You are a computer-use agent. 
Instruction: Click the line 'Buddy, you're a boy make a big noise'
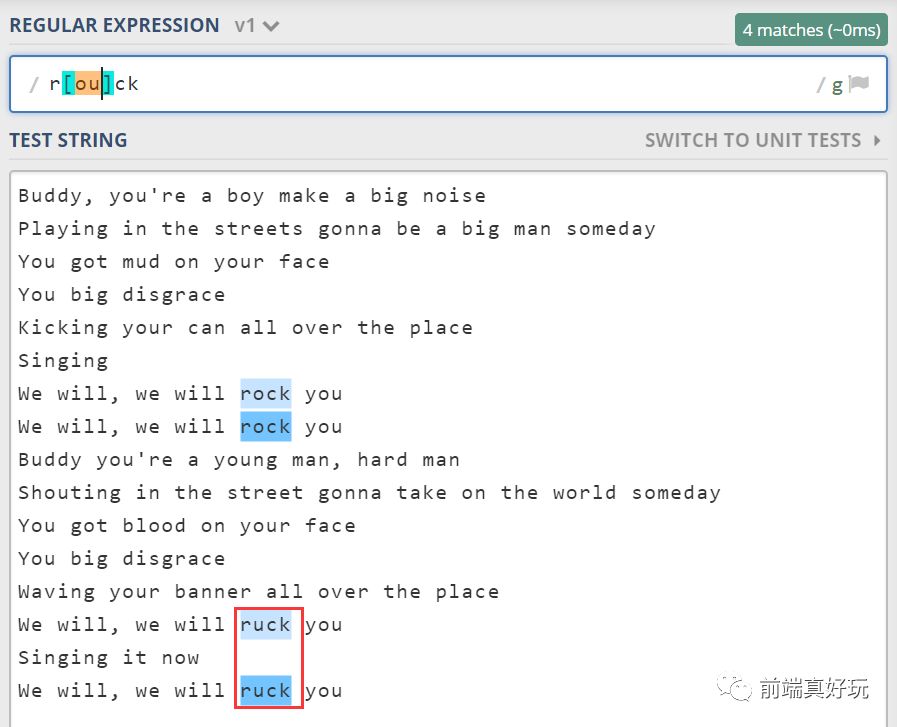click(x=252, y=196)
